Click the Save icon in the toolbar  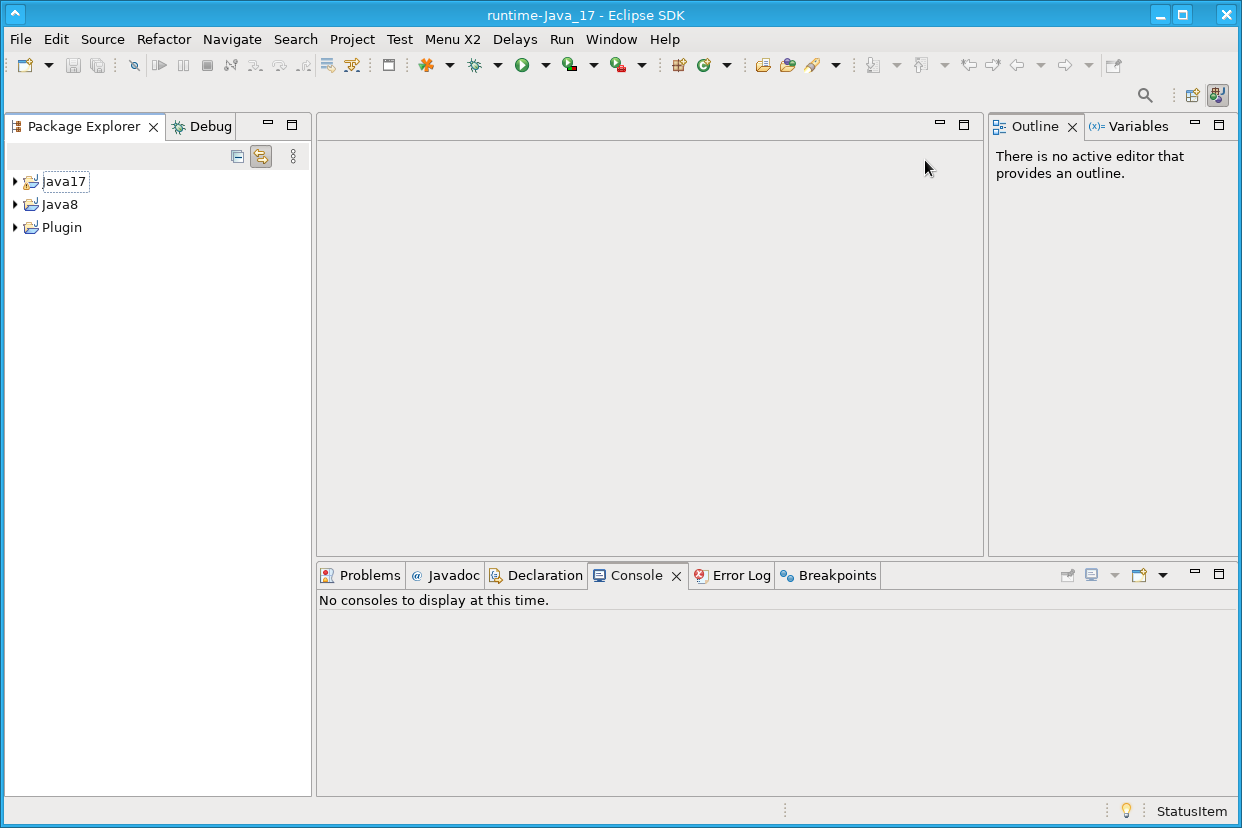coord(72,65)
